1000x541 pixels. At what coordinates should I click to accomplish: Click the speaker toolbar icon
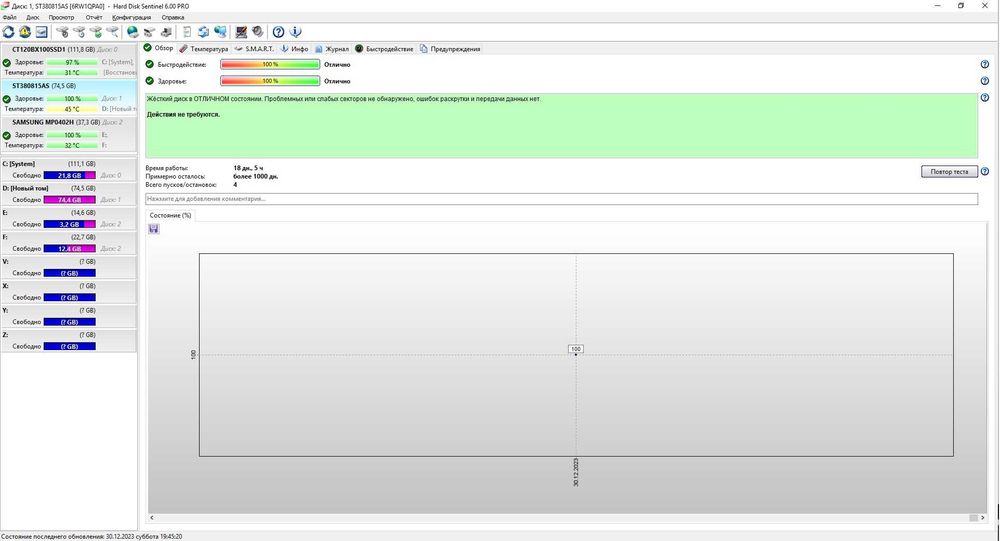[x=258, y=31]
